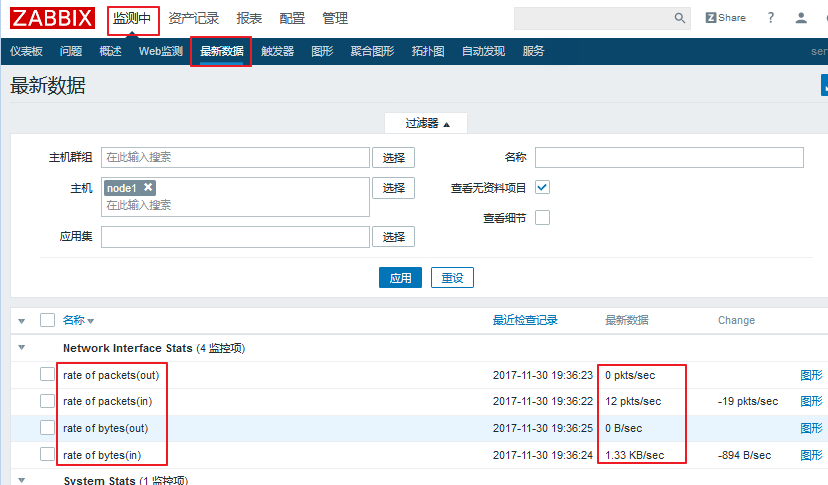Open the Share link icon

725,18
